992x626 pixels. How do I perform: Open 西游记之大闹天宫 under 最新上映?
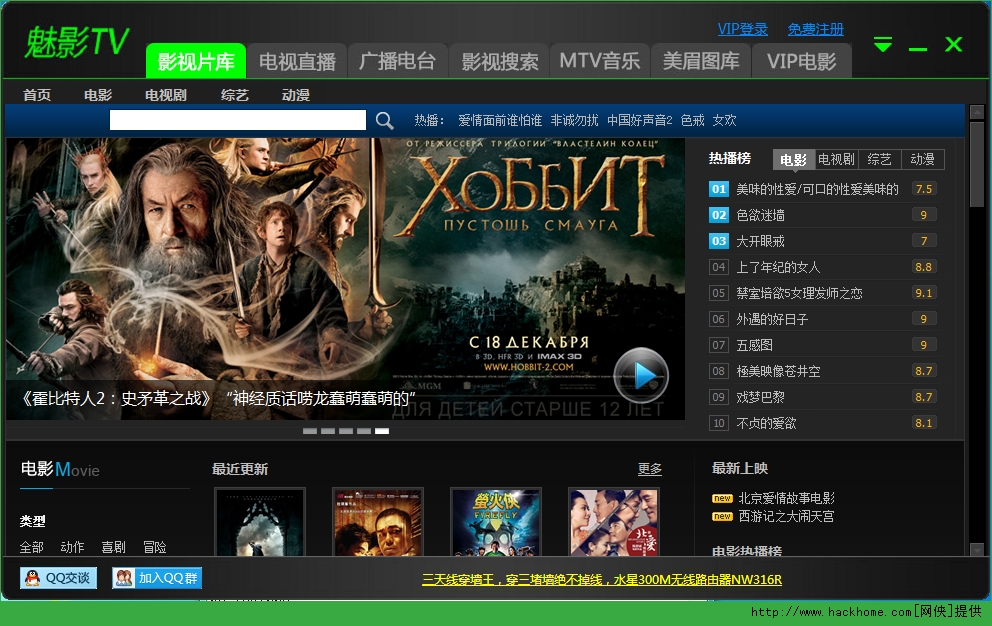coord(786,516)
